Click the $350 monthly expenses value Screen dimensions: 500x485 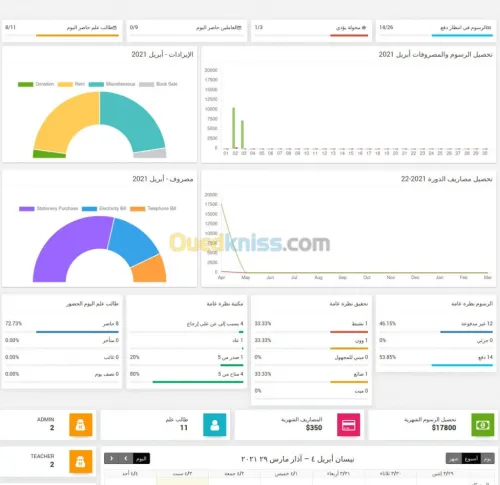pos(314,428)
